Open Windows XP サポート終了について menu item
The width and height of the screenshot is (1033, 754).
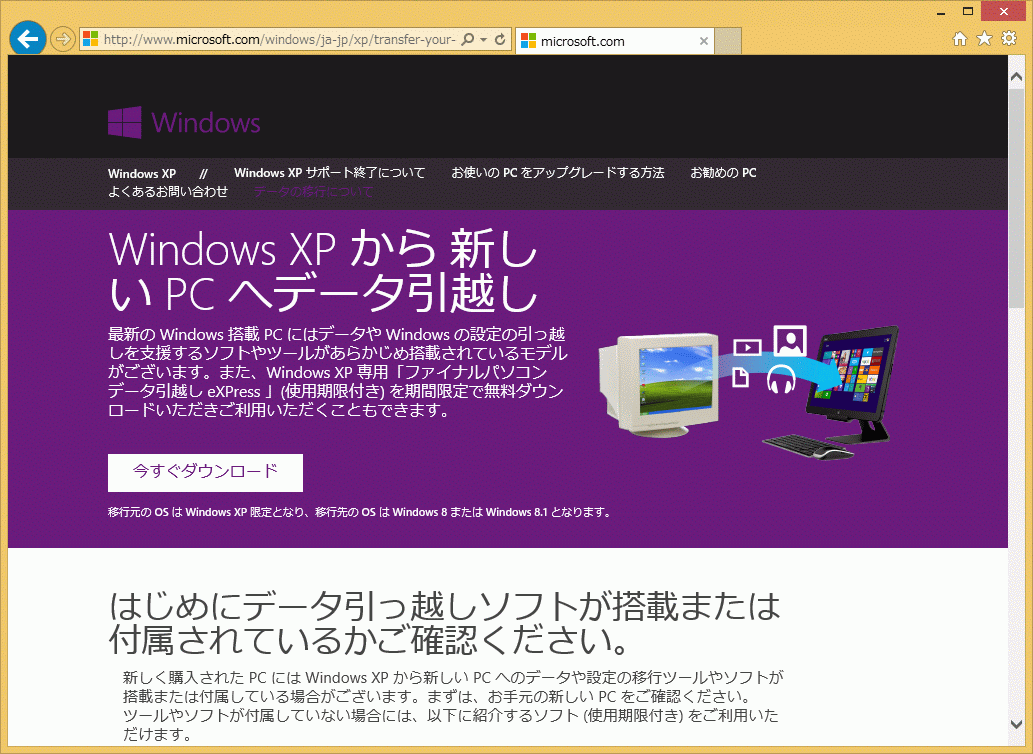[329, 173]
